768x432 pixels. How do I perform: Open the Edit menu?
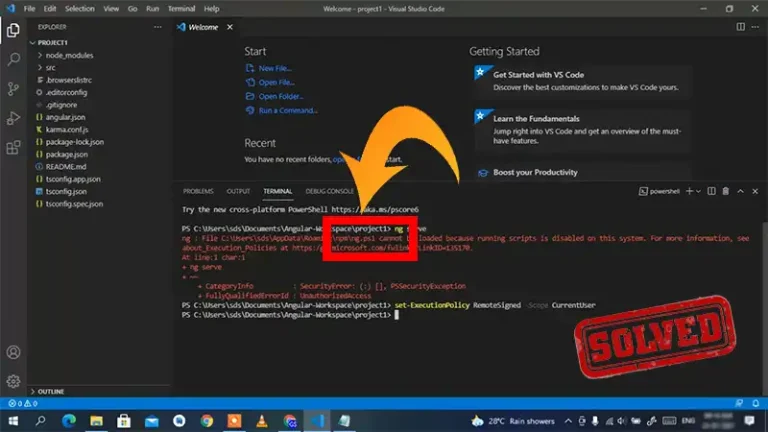tap(49, 9)
